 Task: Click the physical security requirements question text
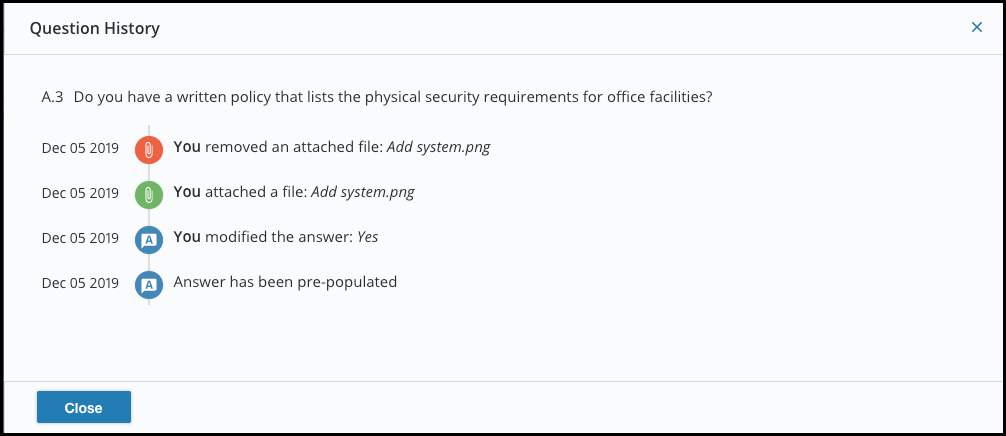pos(393,97)
